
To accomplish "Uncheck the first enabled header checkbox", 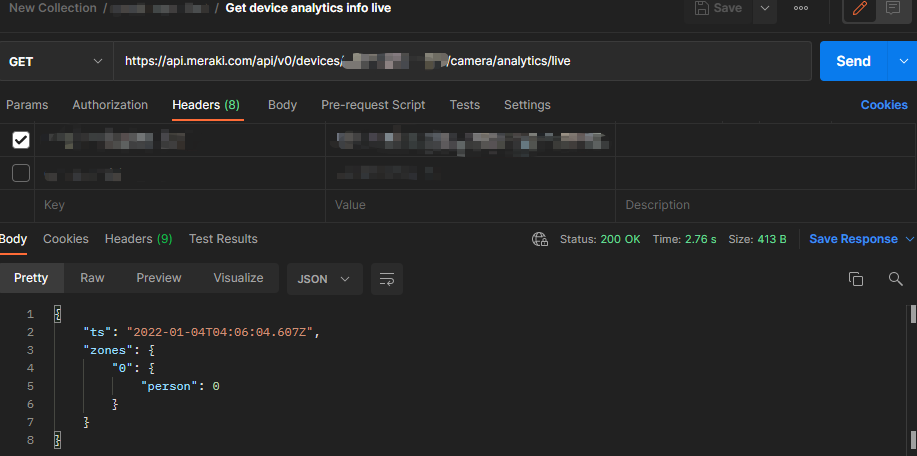I will 20,140.
